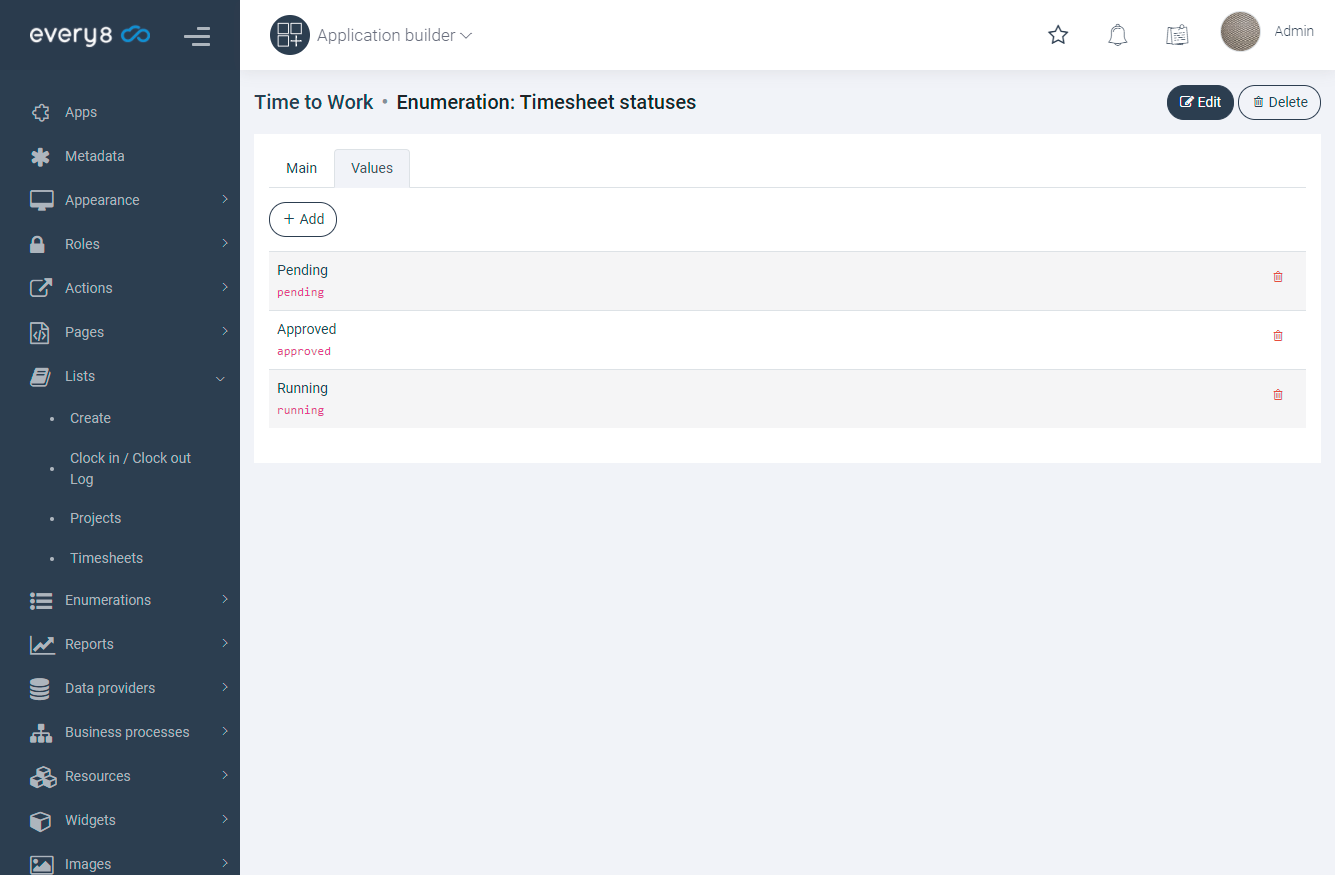Screen dimensions: 1335x875
Task: Select the Values tab
Action: [372, 168]
